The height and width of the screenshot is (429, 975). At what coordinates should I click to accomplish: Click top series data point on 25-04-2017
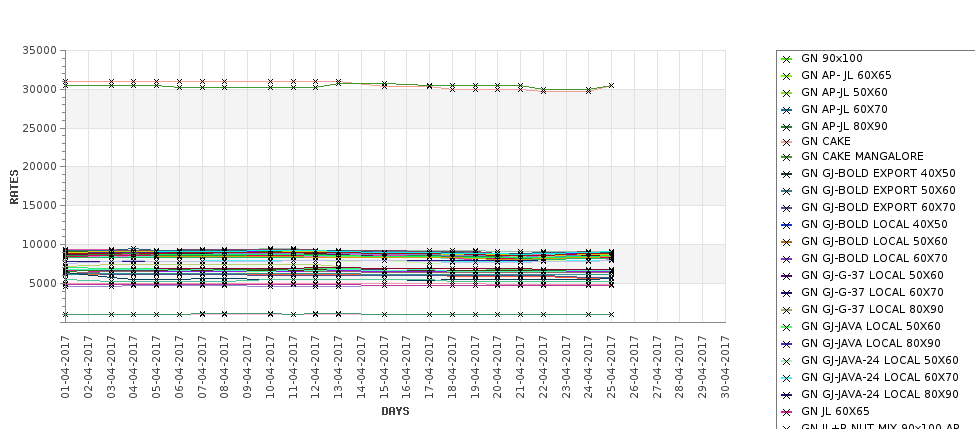[x=612, y=85]
